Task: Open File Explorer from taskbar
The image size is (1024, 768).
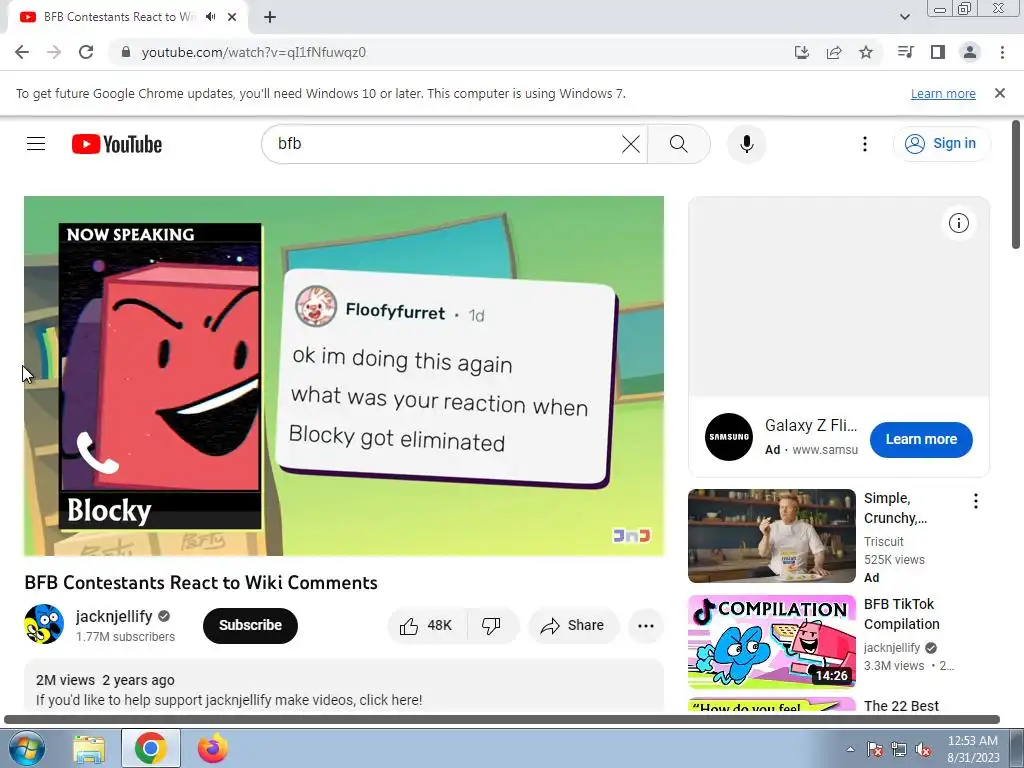Action: tap(89, 748)
